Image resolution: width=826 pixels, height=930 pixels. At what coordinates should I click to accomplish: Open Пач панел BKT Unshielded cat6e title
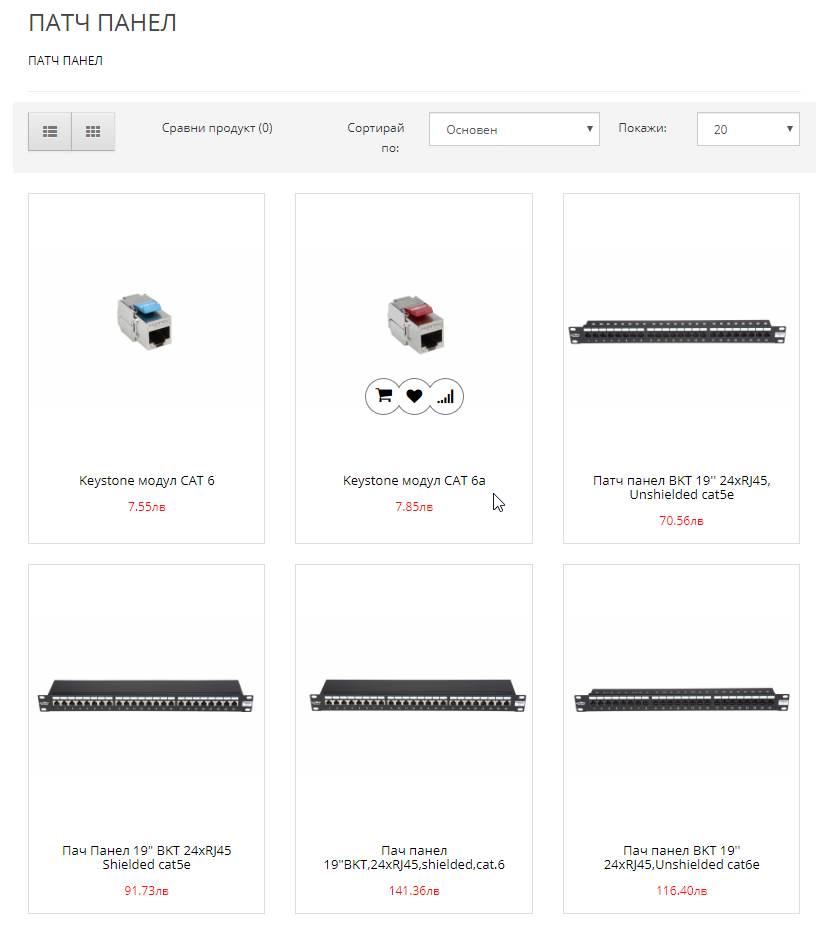[681, 858]
